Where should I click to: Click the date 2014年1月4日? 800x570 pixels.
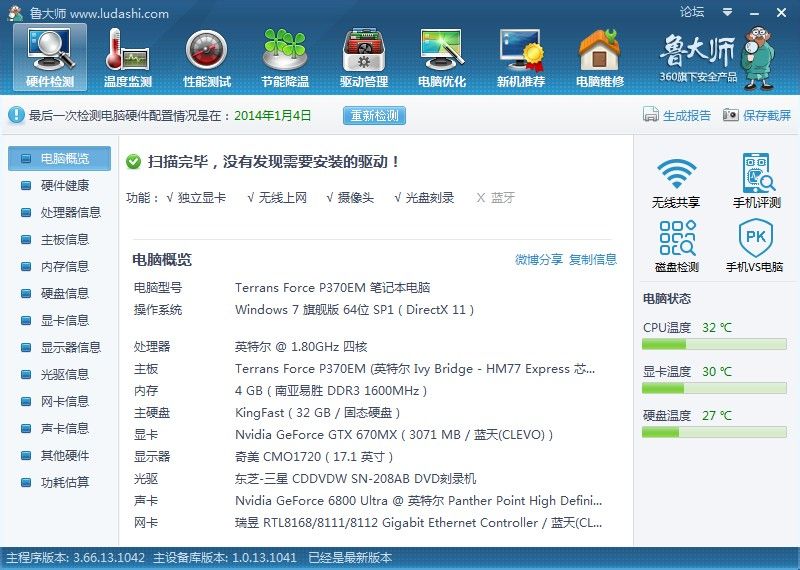point(272,115)
